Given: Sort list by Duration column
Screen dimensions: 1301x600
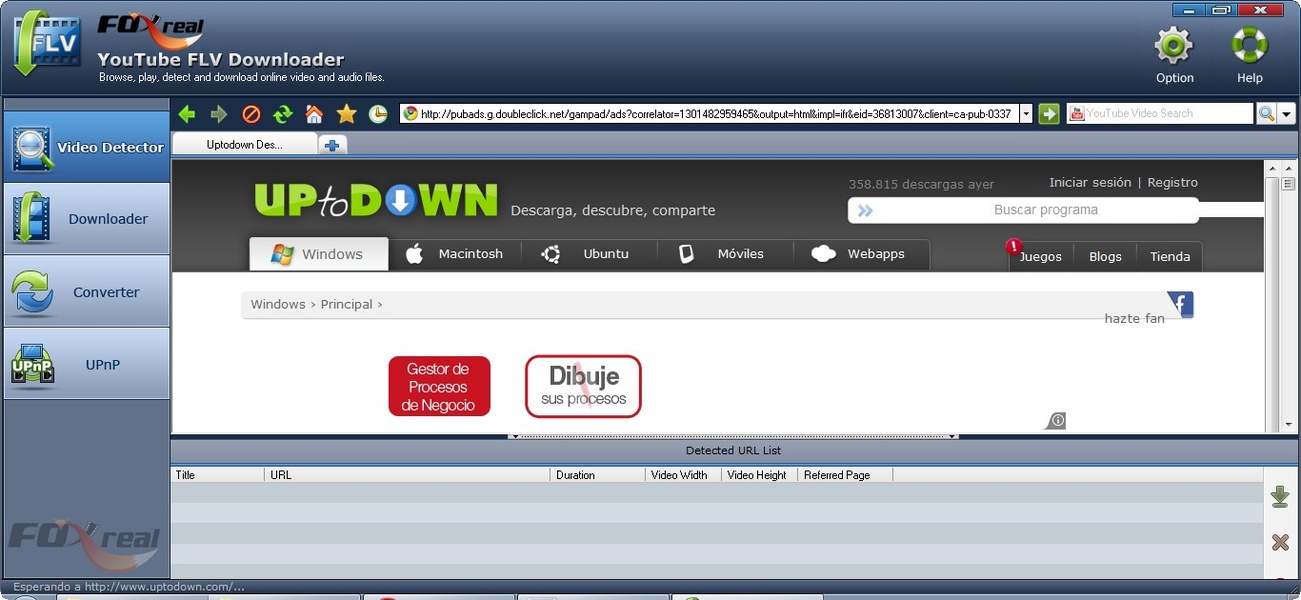Looking at the screenshot, I should point(598,475).
